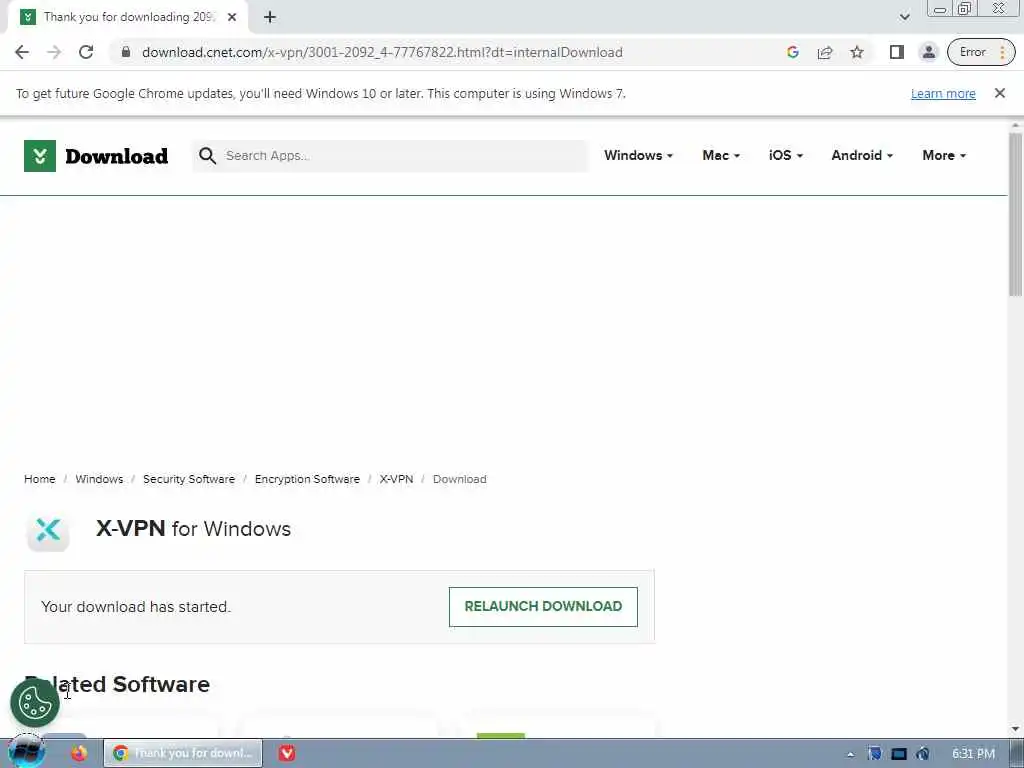Open Security Software breadcrumb
Image resolution: width=1024 pixels, height=768 pixels.
click(x=189, y=479)
